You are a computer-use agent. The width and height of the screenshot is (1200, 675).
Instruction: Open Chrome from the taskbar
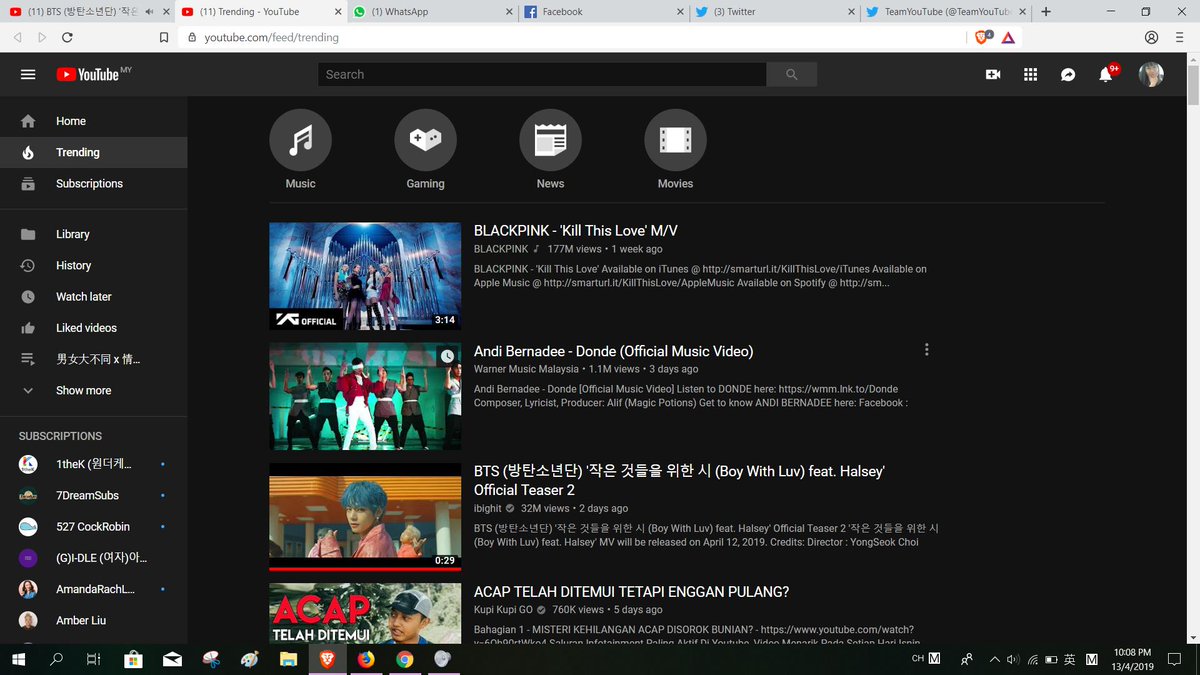(404, 659)
